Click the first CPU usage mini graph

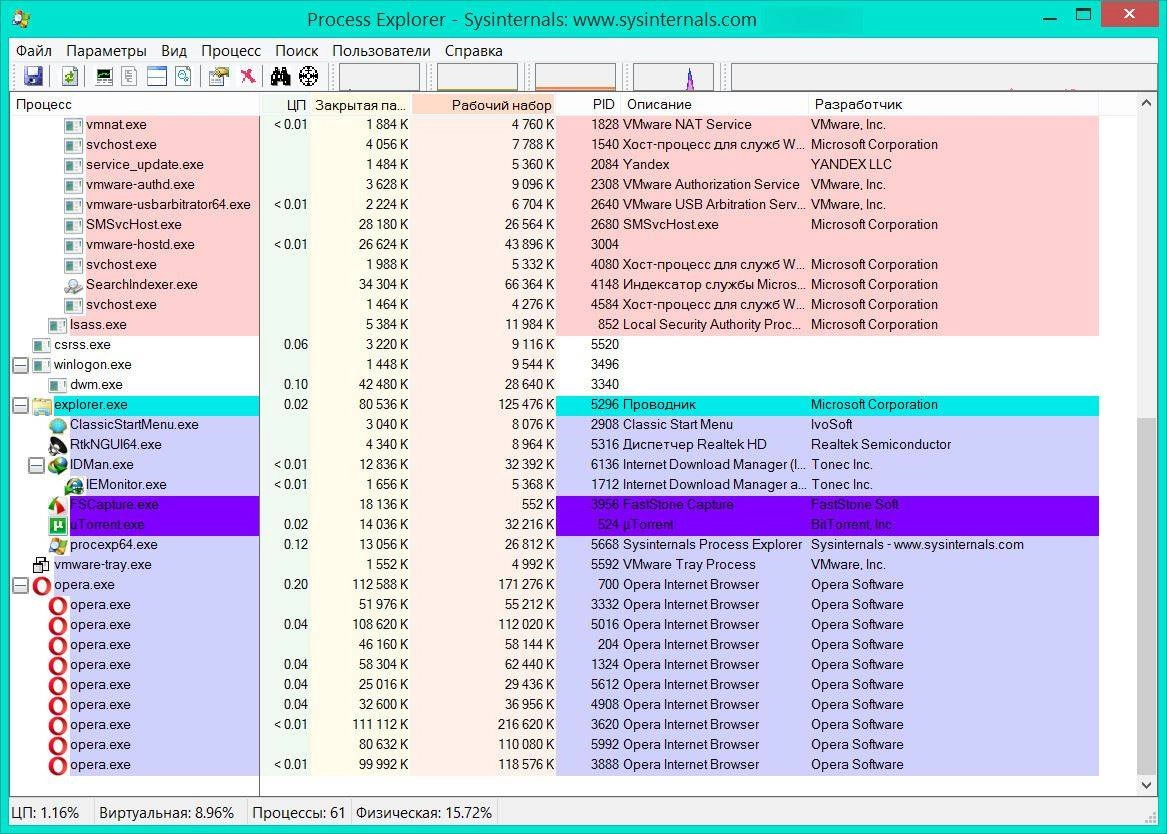(380, 77)
